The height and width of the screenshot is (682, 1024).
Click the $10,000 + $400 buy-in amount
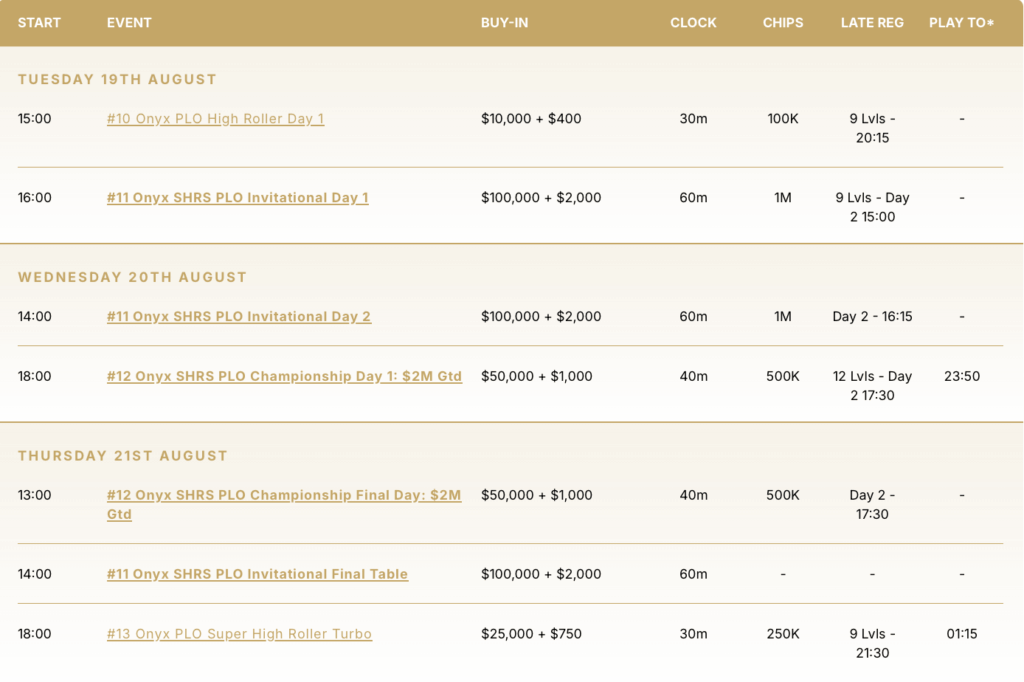531,119
